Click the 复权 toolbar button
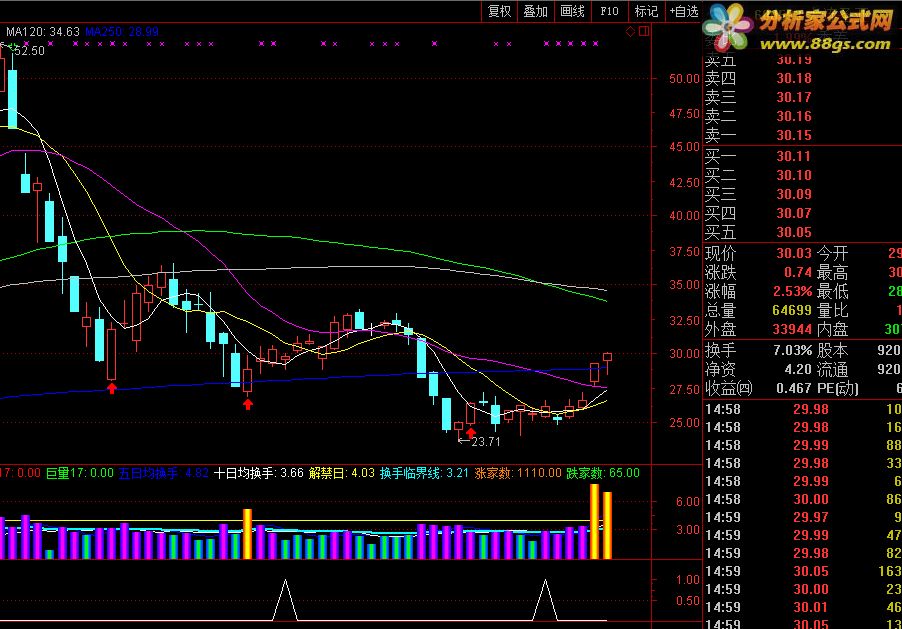 pyautogui.click(x=499, y=12)
